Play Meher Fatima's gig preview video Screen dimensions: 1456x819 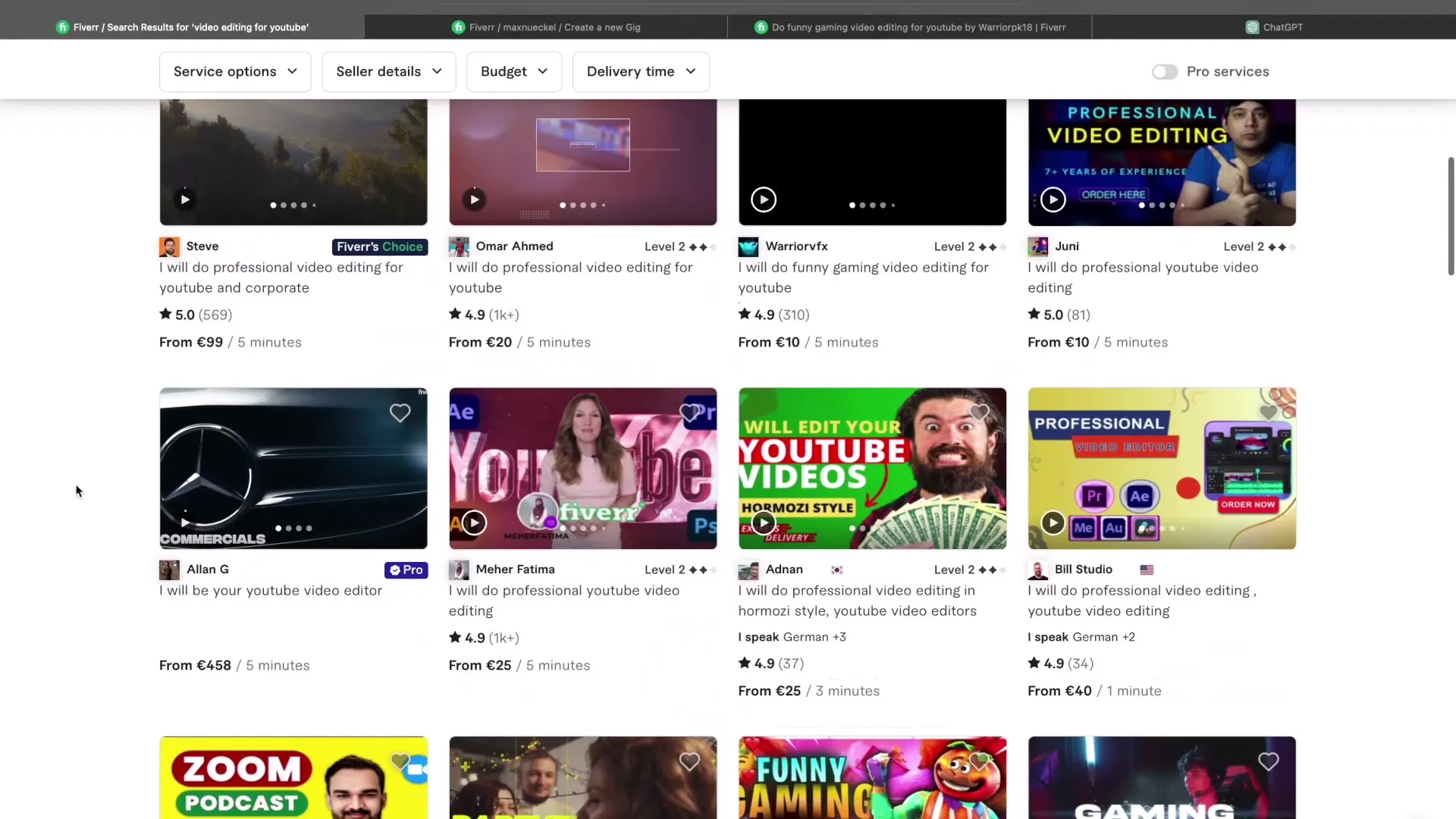(x=474, y=522)
